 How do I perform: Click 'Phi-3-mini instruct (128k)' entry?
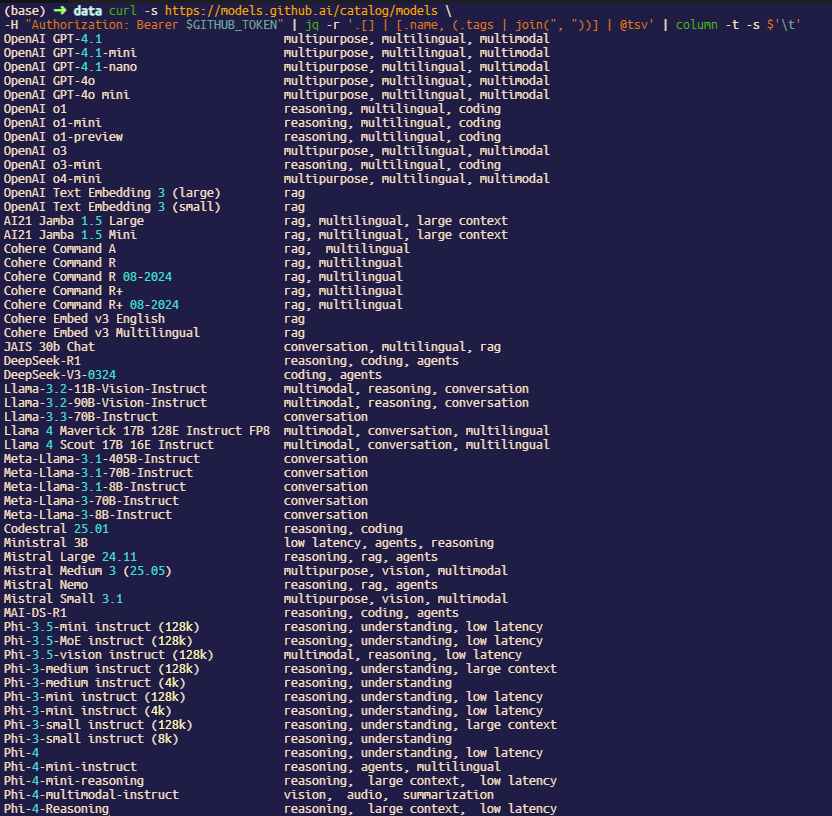pos(95,697)
